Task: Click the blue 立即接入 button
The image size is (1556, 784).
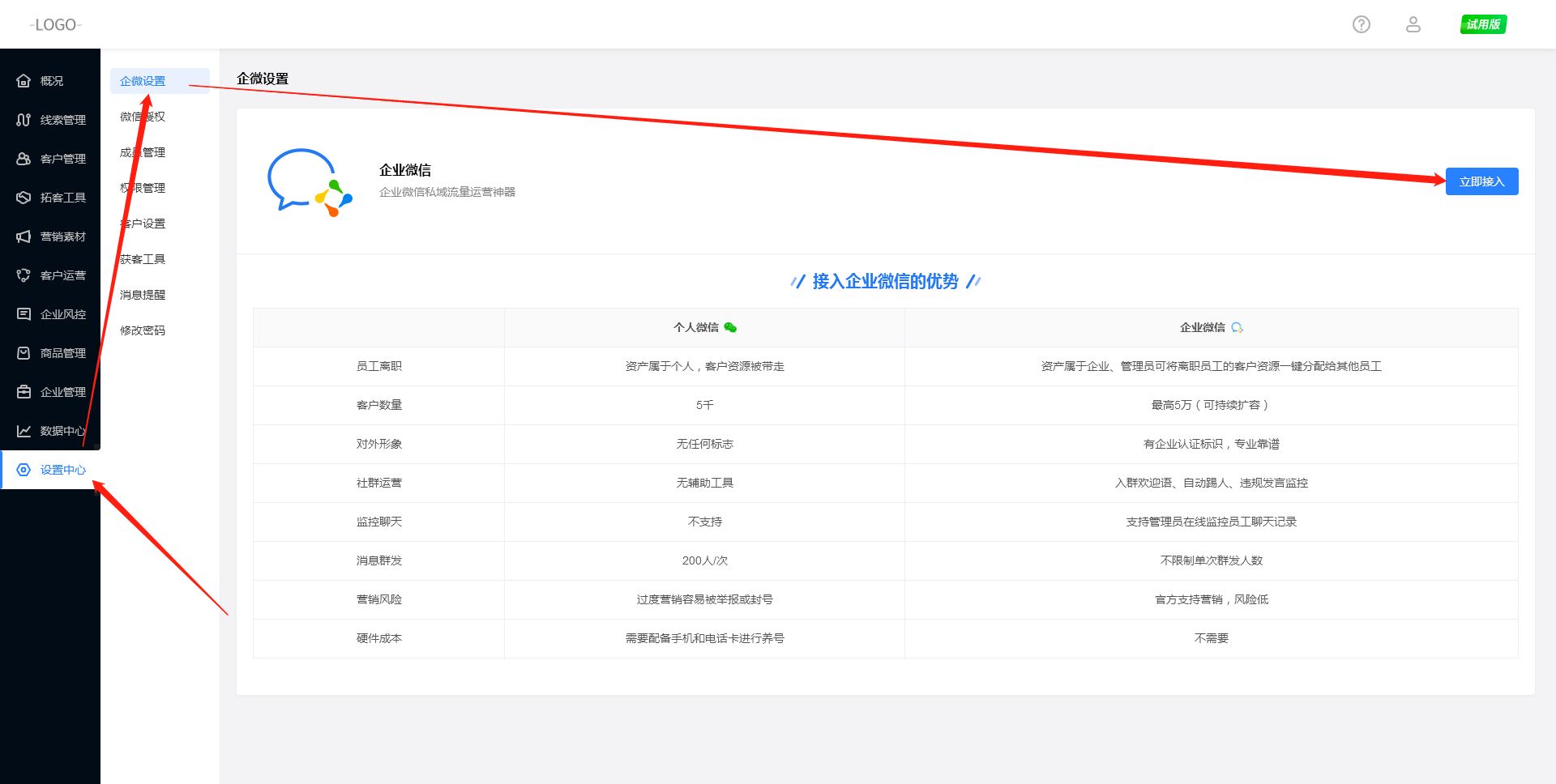Action: [1481, 181]
